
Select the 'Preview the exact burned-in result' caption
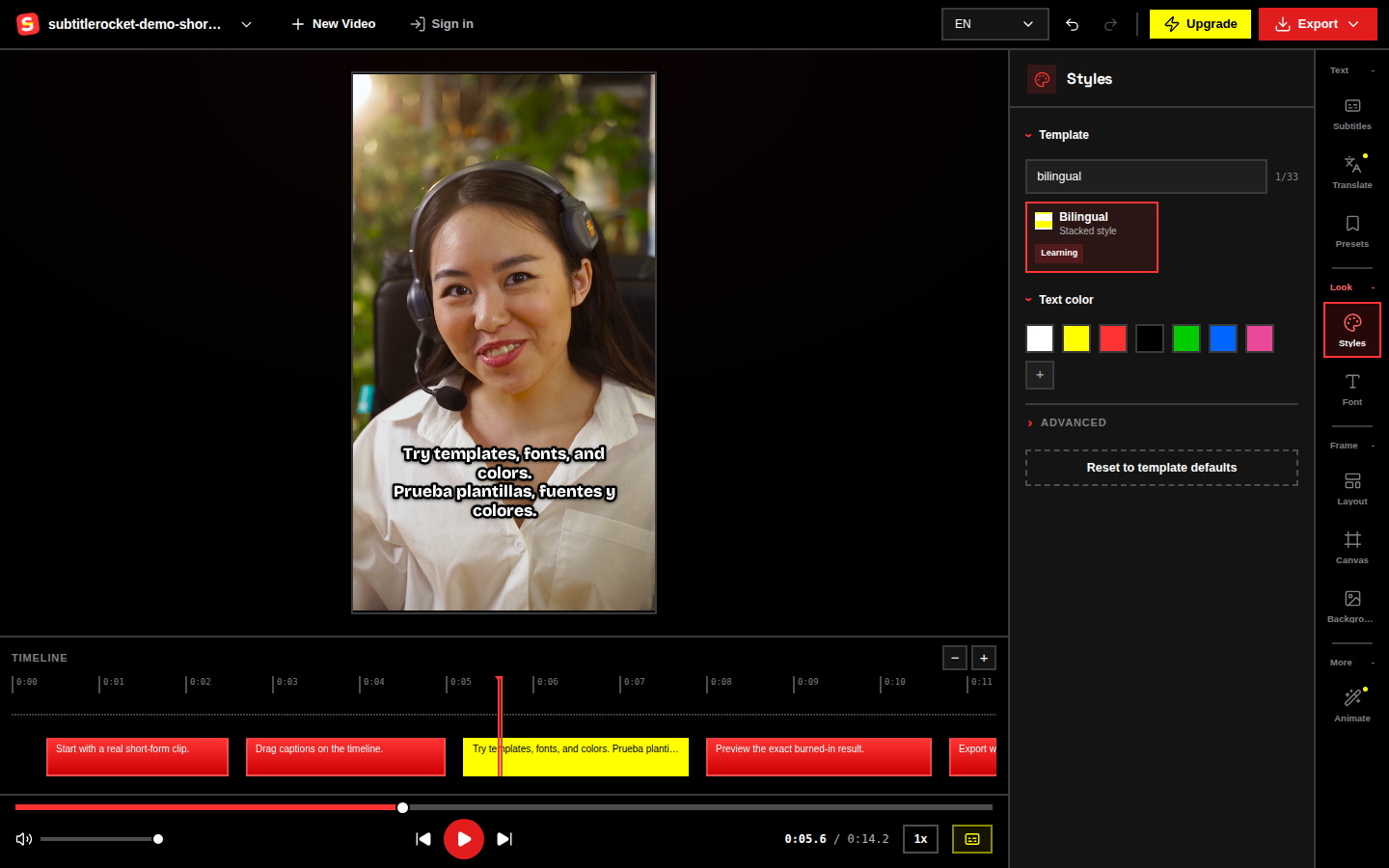click(819, 757)
